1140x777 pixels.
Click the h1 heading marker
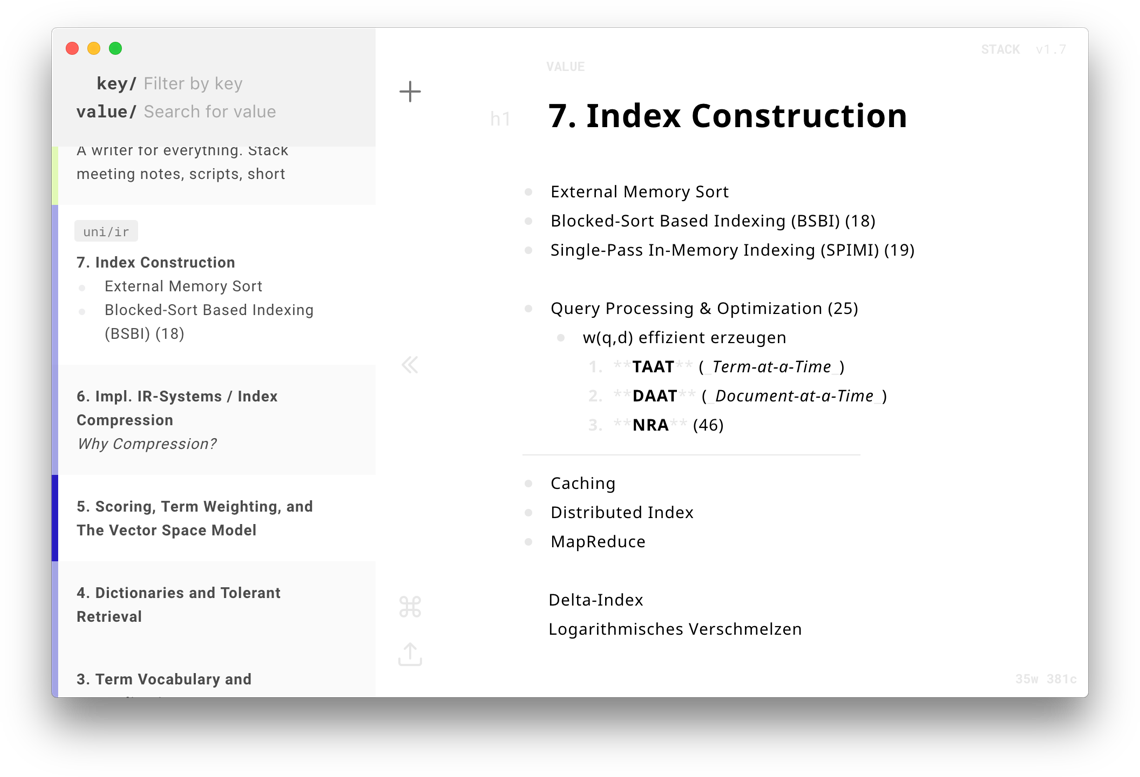500,119
